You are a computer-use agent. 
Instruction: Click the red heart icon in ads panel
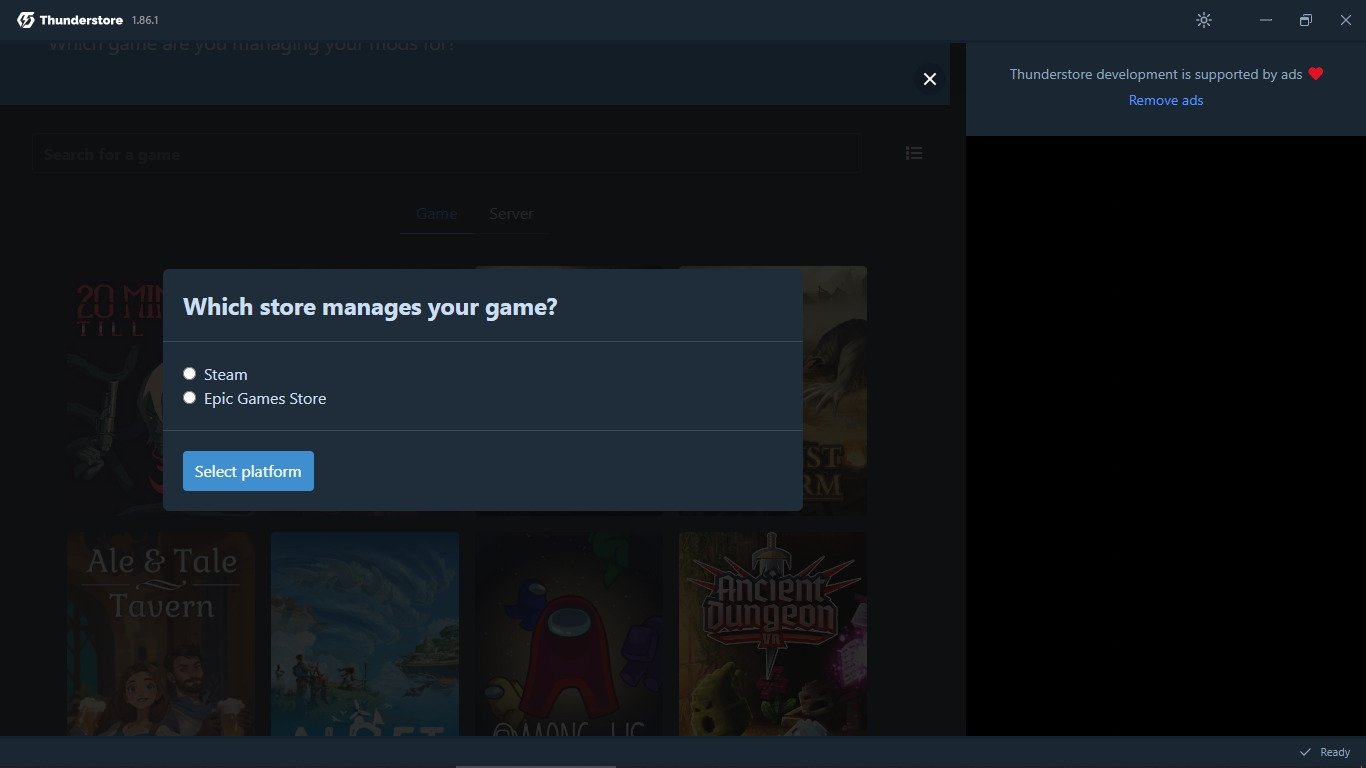tap(1316, 74)
